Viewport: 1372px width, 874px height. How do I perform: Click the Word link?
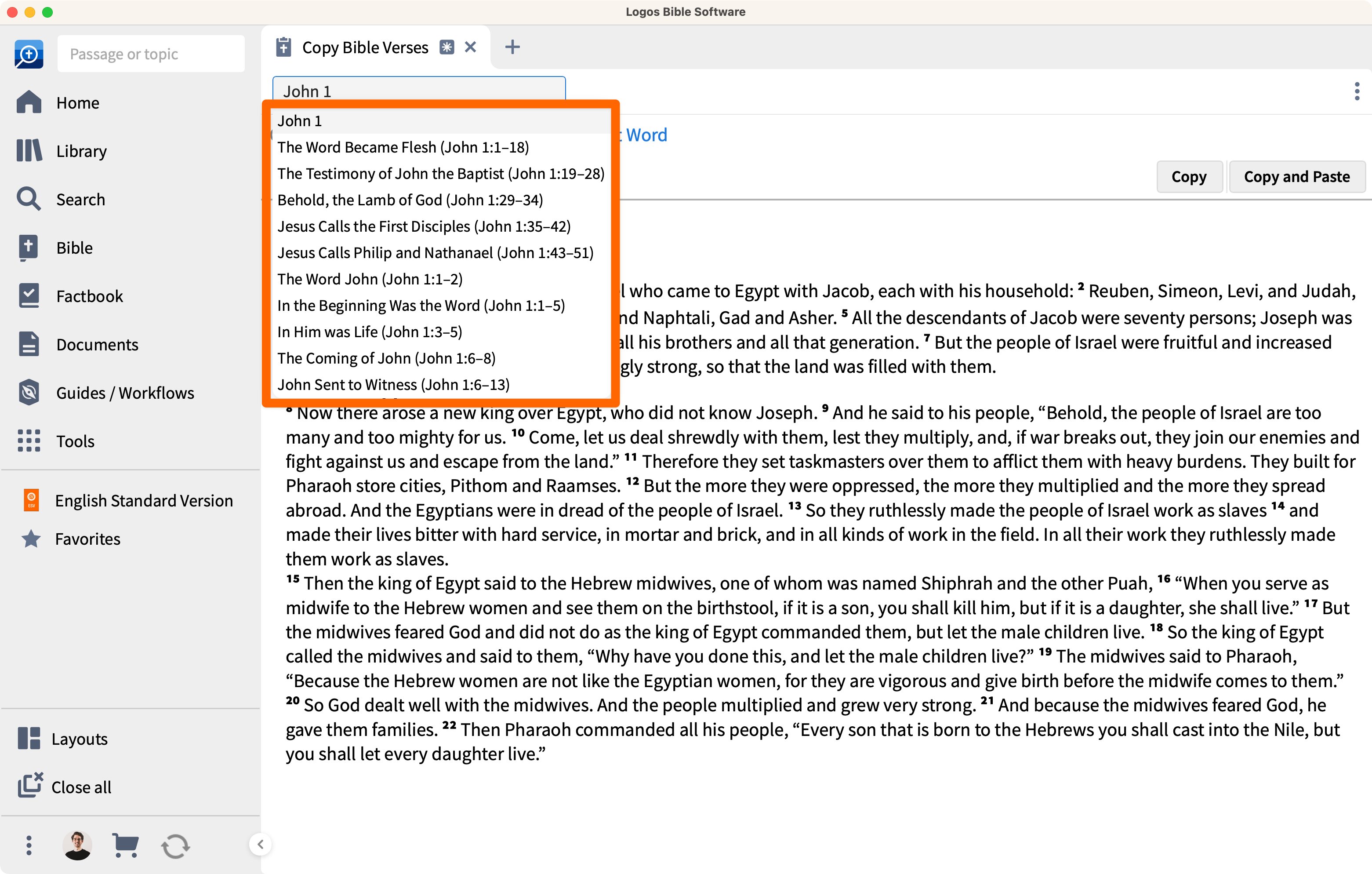646,135
